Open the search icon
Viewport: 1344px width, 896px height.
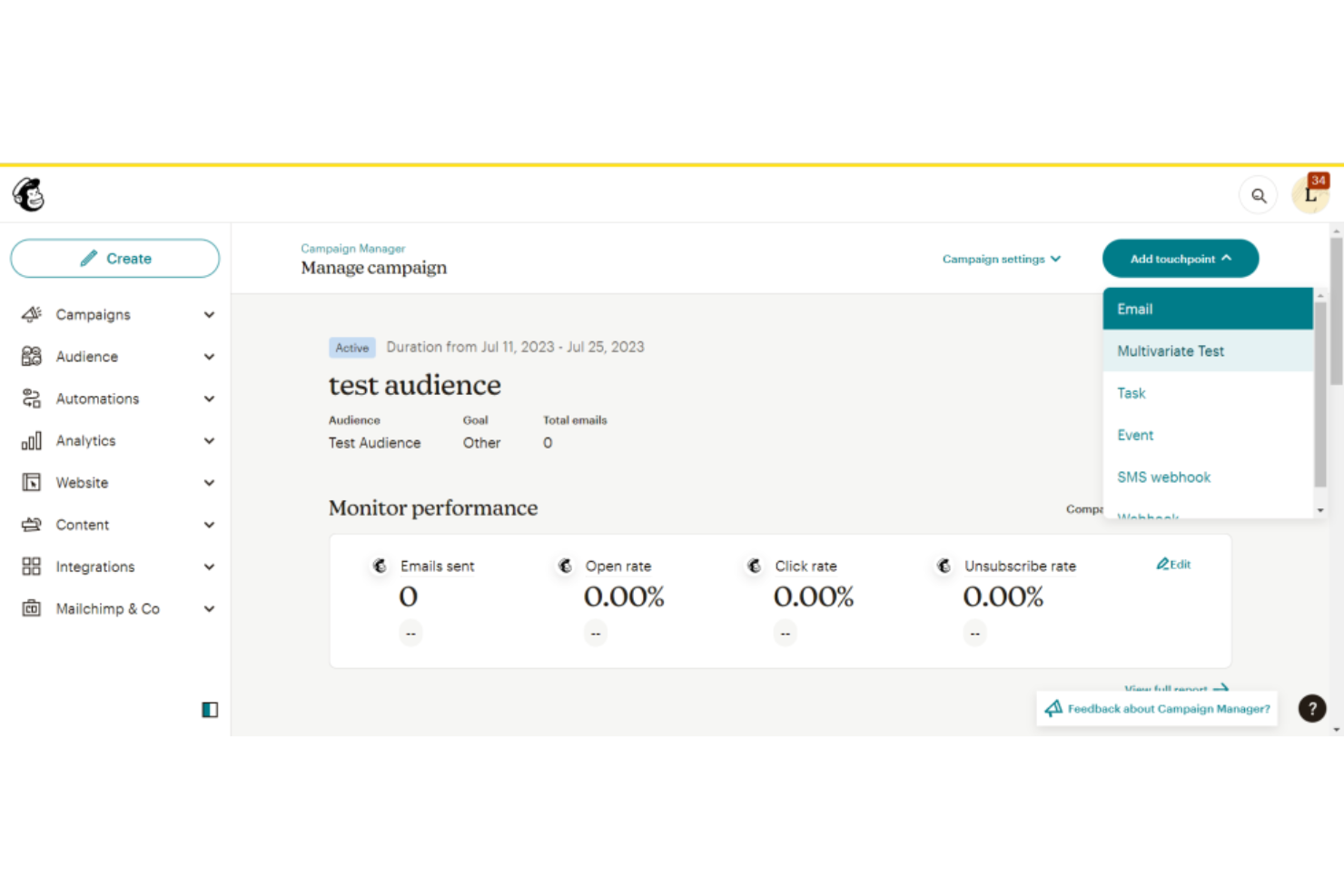pyautogui.click(x=1258, y=194)
